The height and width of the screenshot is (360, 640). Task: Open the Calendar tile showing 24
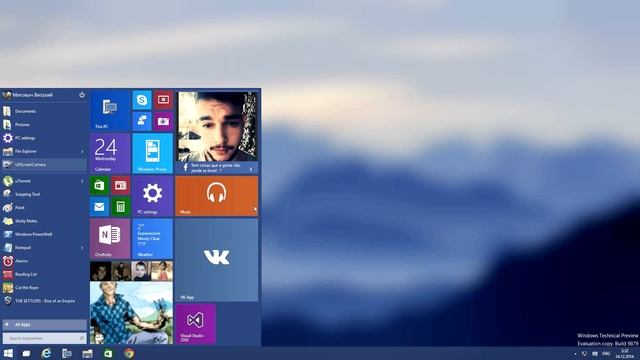pos(110,153)
